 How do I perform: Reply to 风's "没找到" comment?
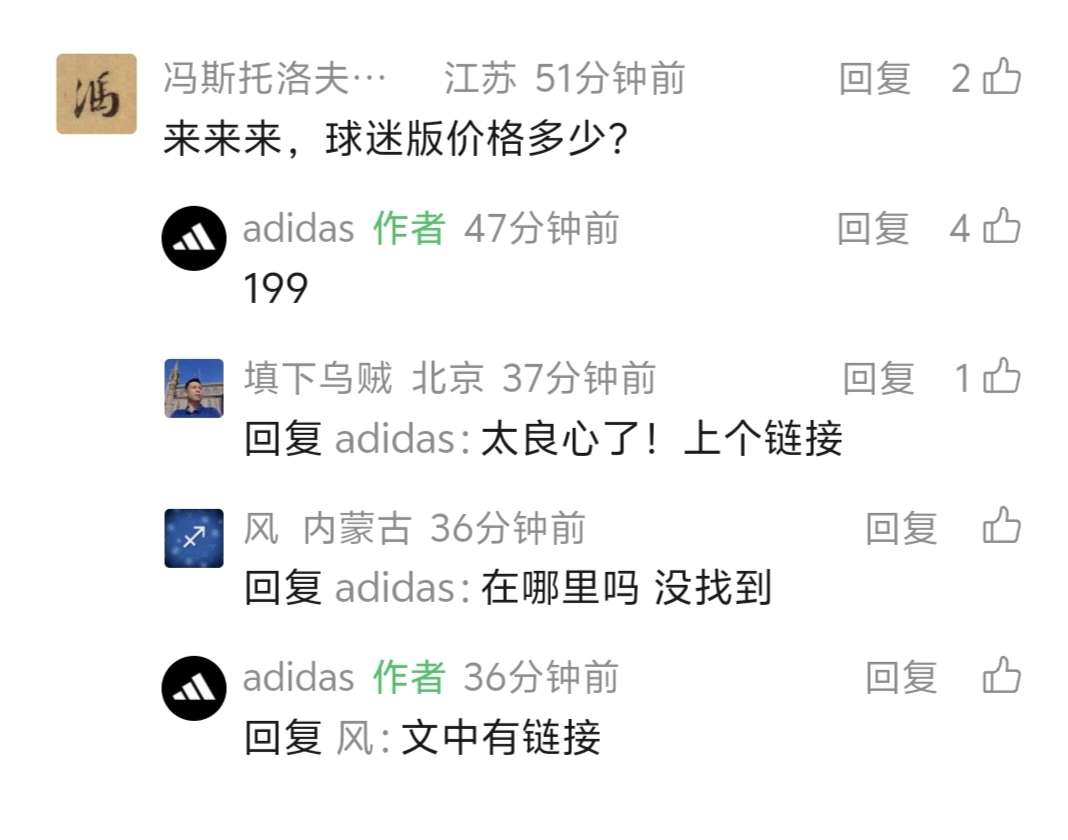point(901,528)
